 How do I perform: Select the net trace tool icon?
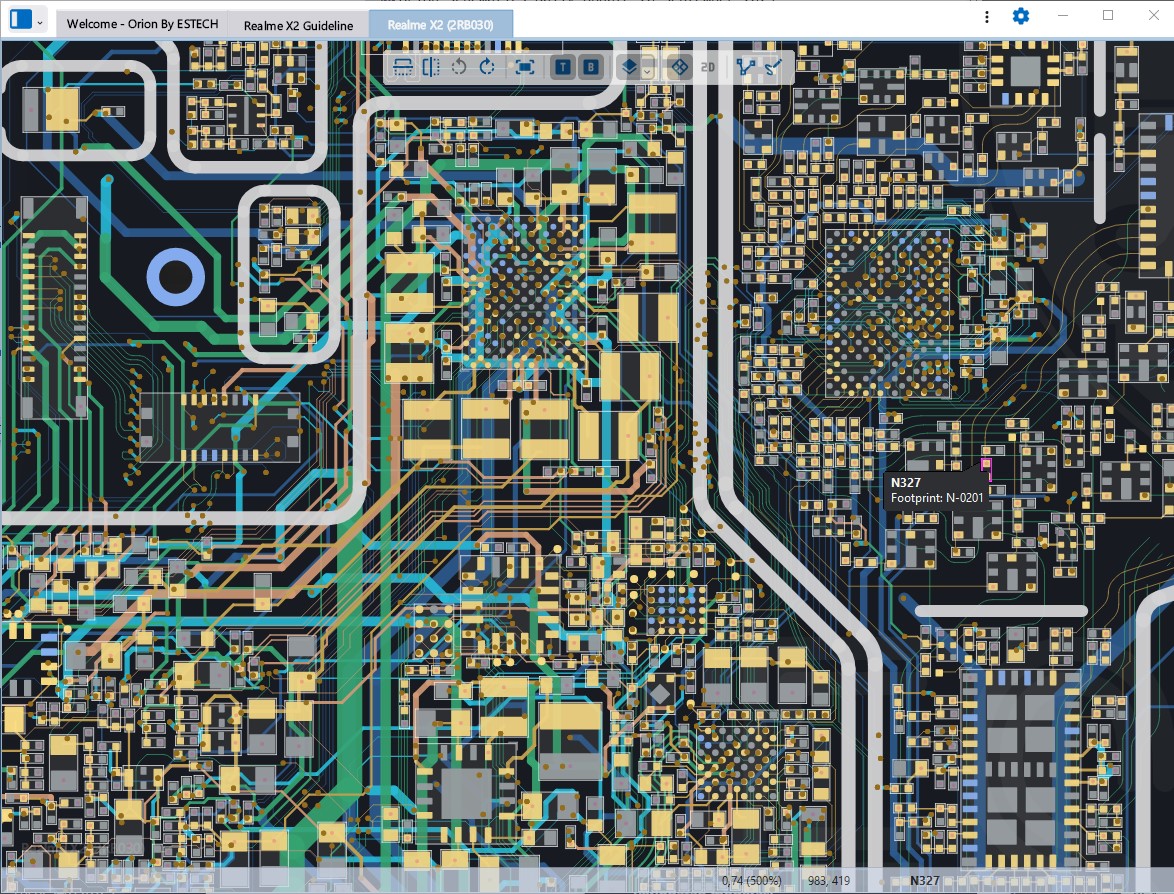click(x=745, y=67)
